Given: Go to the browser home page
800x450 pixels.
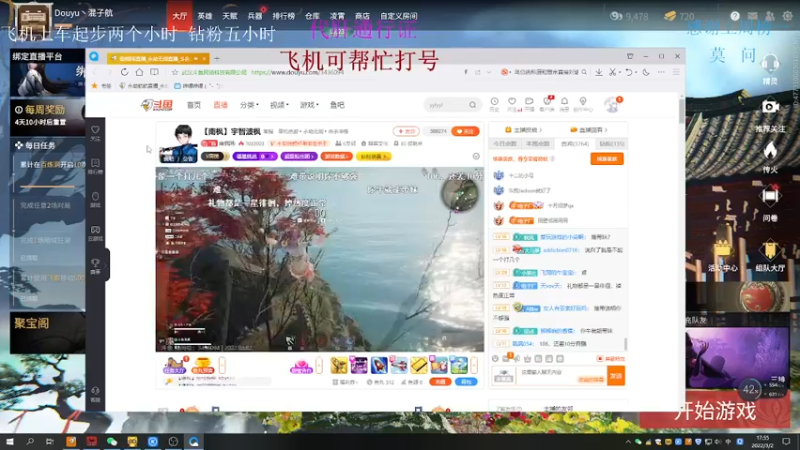Looking at the screenshot, I should pos(139,72).
